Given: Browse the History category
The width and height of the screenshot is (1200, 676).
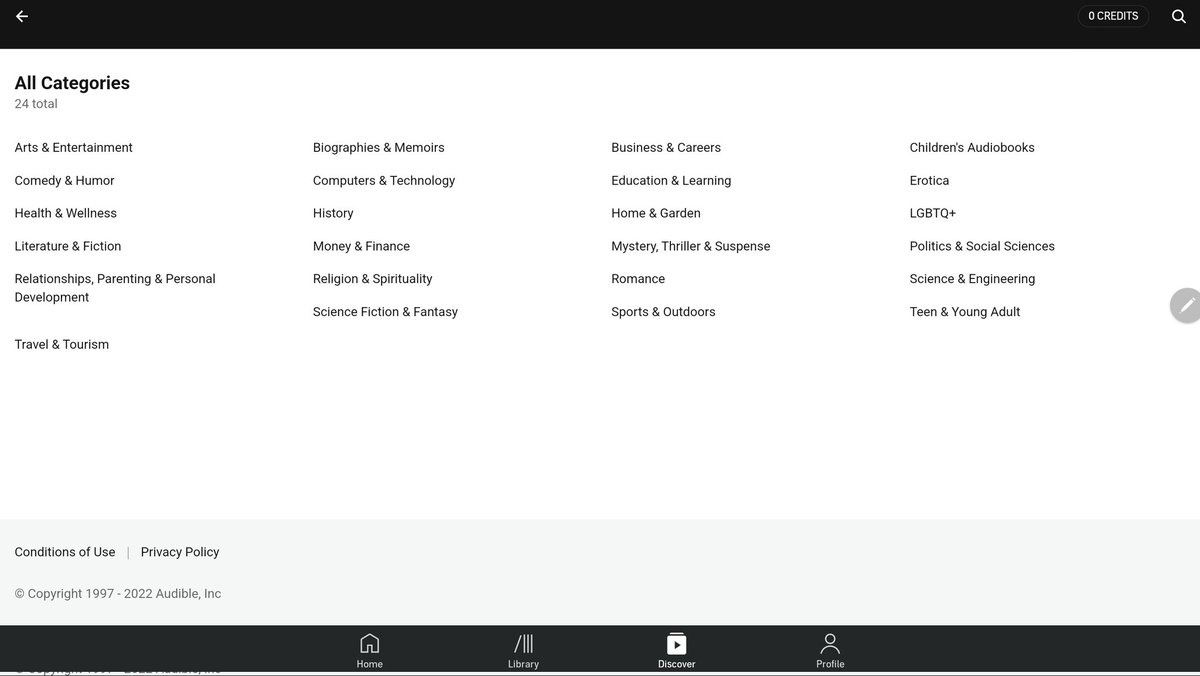Looking at the screenshot, I should 333,214.
